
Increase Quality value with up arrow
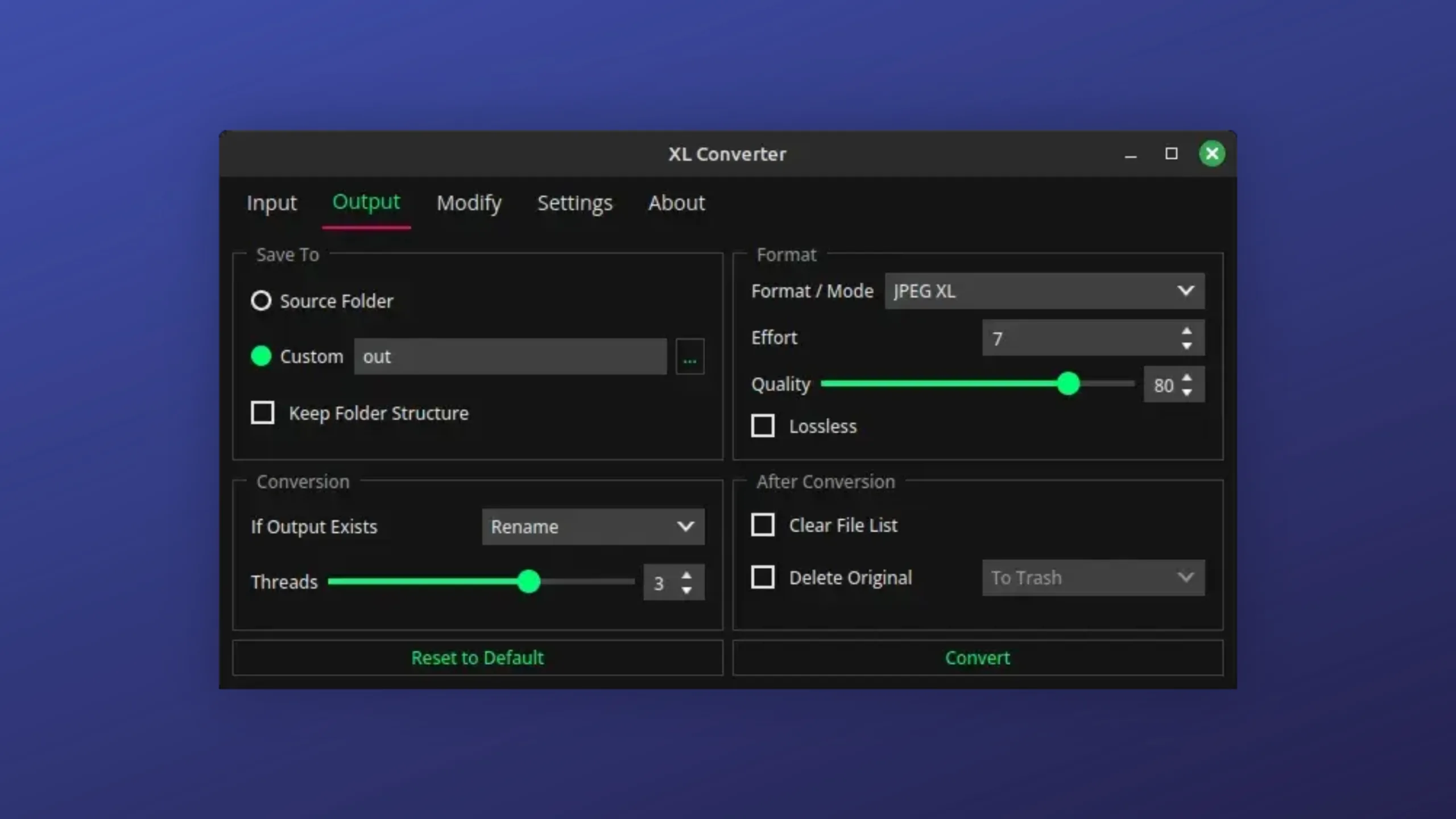1186,378
